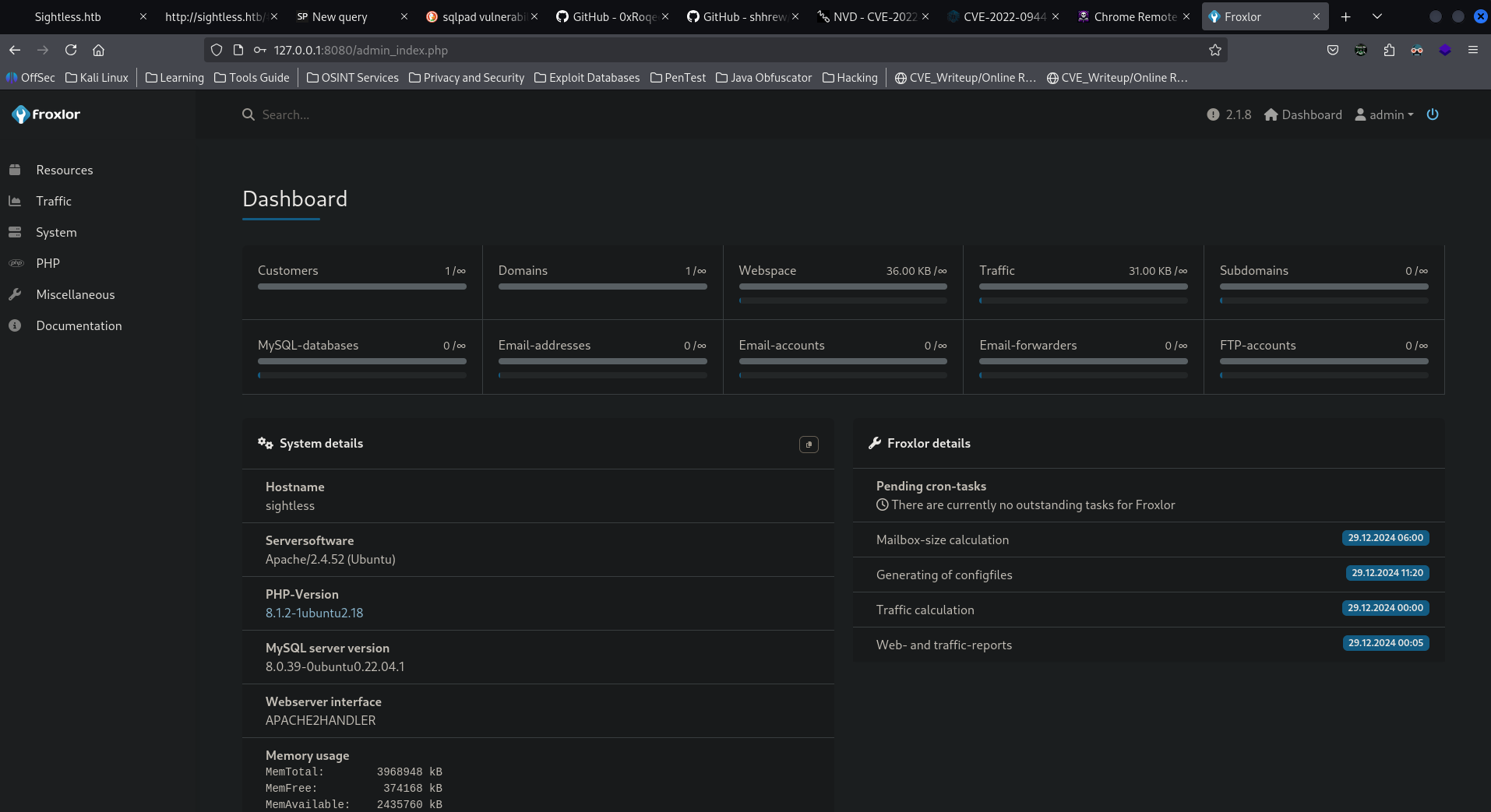
Task: Click the Customers usage card
Action: pos(362,282)
